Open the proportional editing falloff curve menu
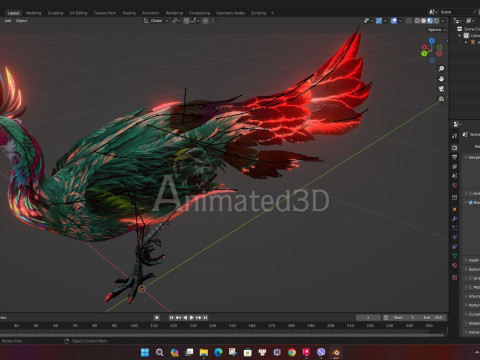This screenshot has width=480, height=360. coord(213,21)
